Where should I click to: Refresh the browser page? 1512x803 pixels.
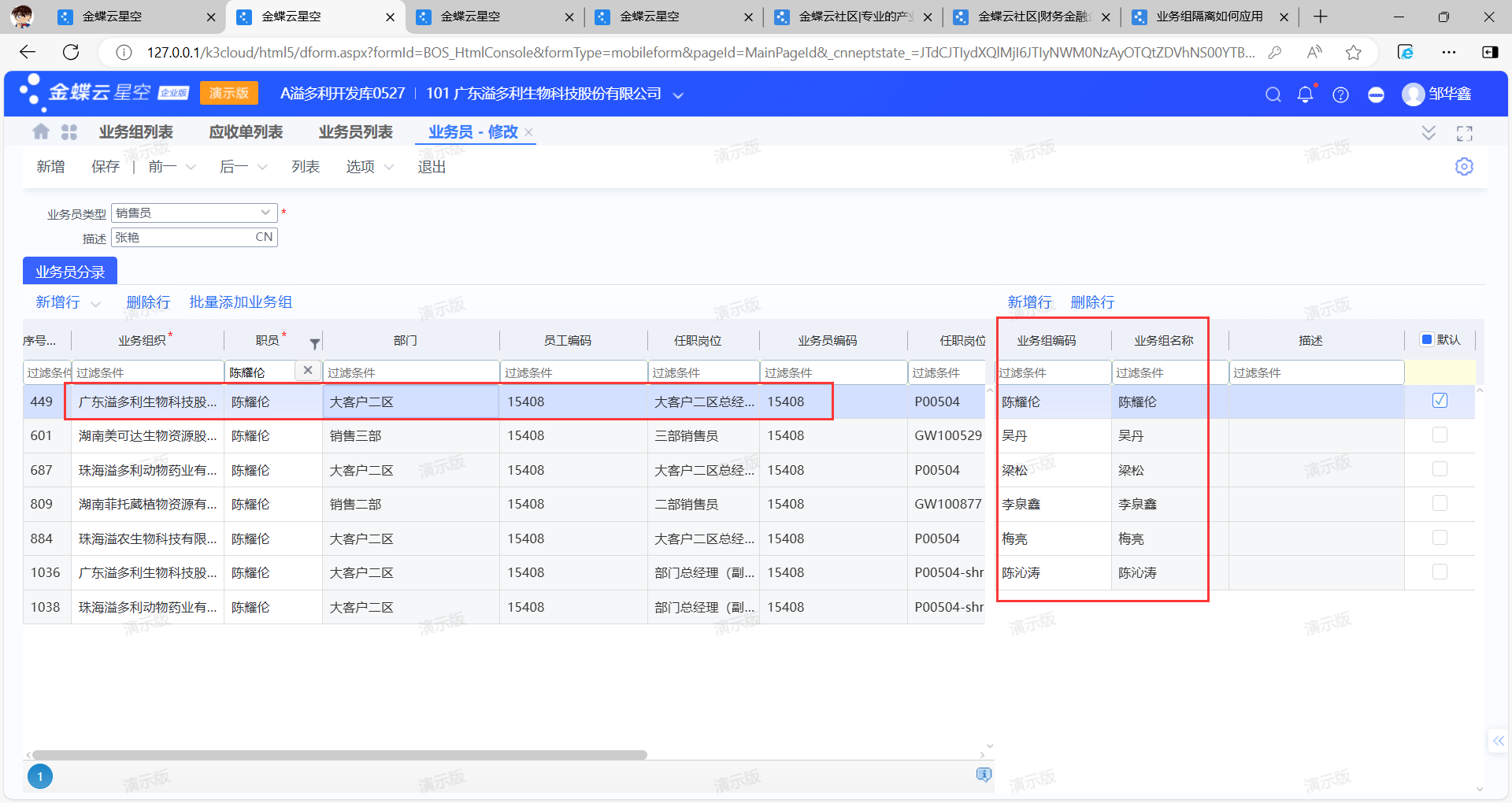[71, 52]
